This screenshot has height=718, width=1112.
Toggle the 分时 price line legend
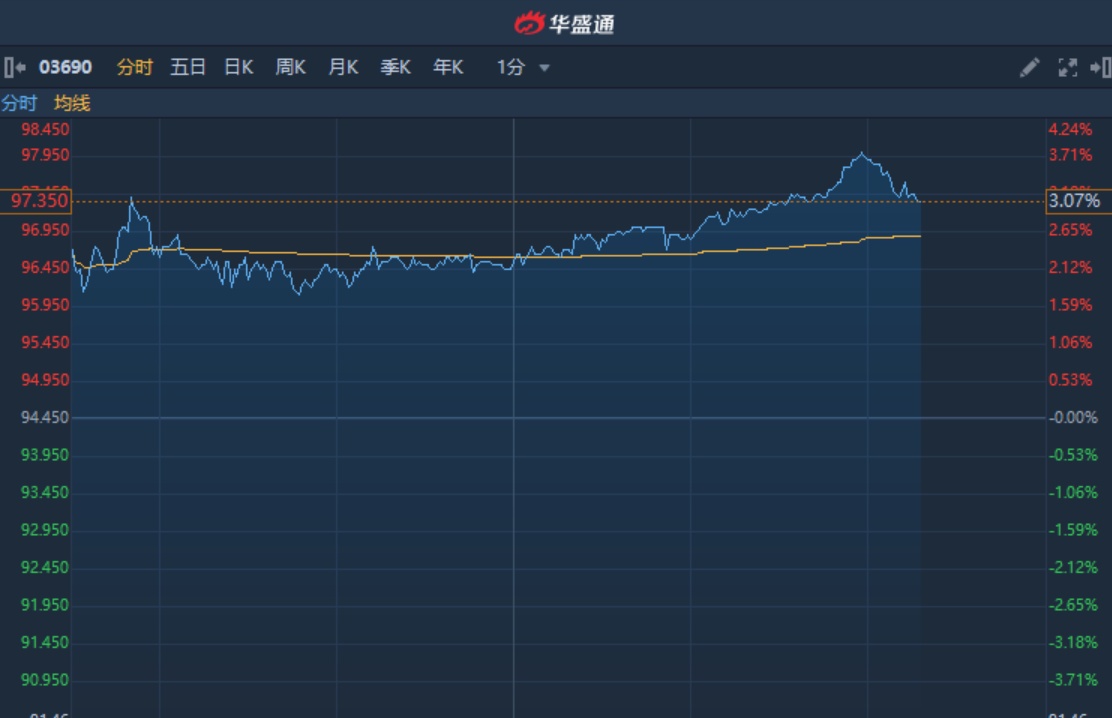click(x=19, y=103)
